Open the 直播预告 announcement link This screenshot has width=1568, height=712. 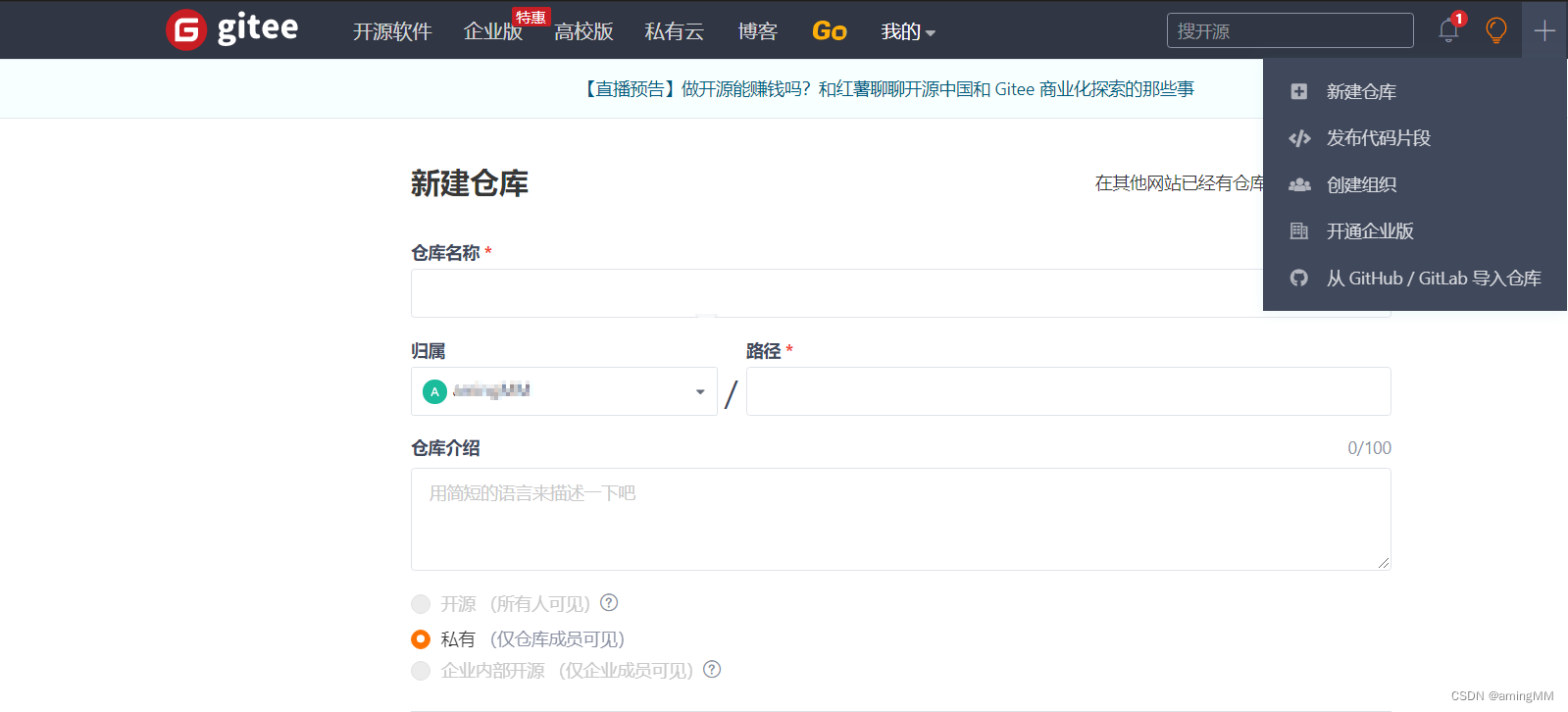point(887,89)
